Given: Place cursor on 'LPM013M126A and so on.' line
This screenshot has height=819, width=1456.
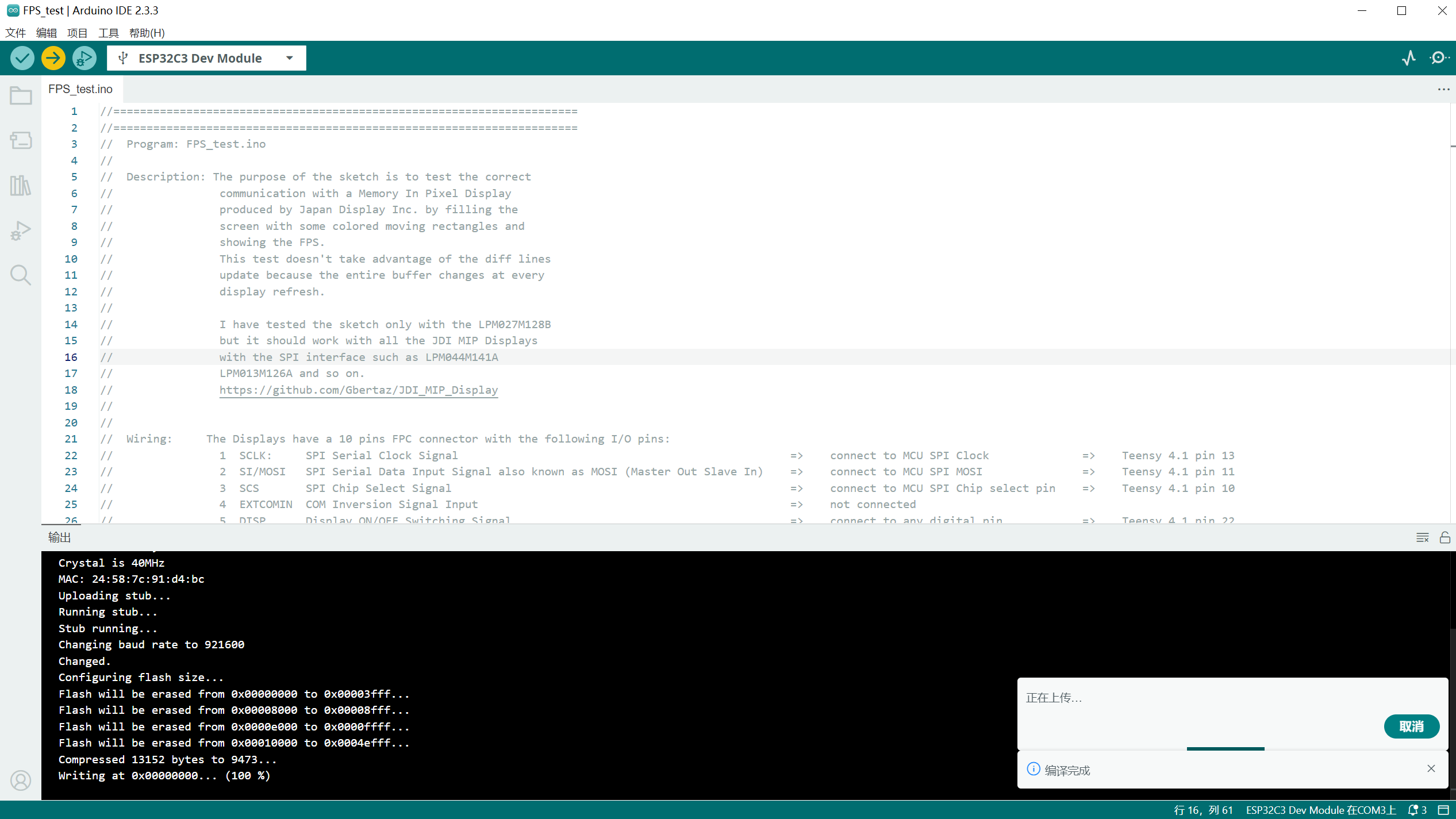Looking at the screenshot, I should (291, 374).
